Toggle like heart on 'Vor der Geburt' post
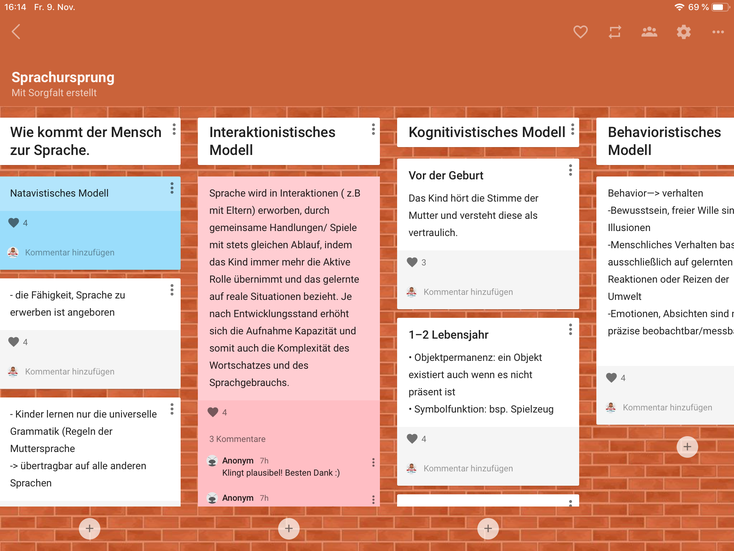 [412, 262]
